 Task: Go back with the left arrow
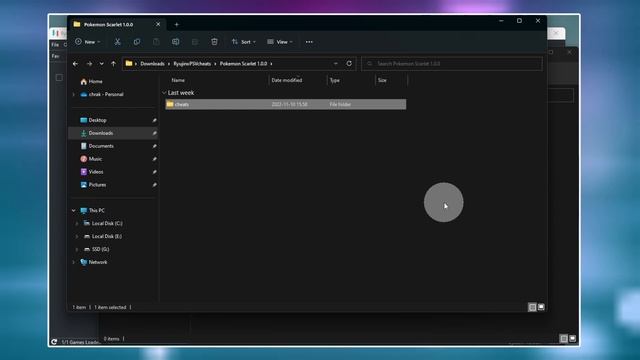[x=76, y=64]
